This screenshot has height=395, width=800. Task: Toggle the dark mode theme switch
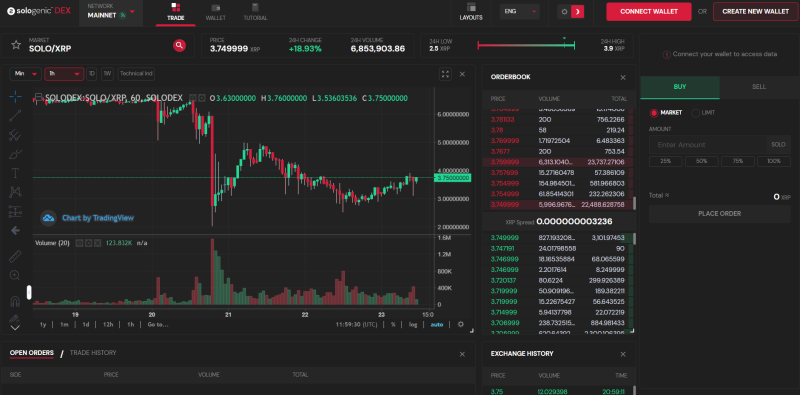(577, 11)
